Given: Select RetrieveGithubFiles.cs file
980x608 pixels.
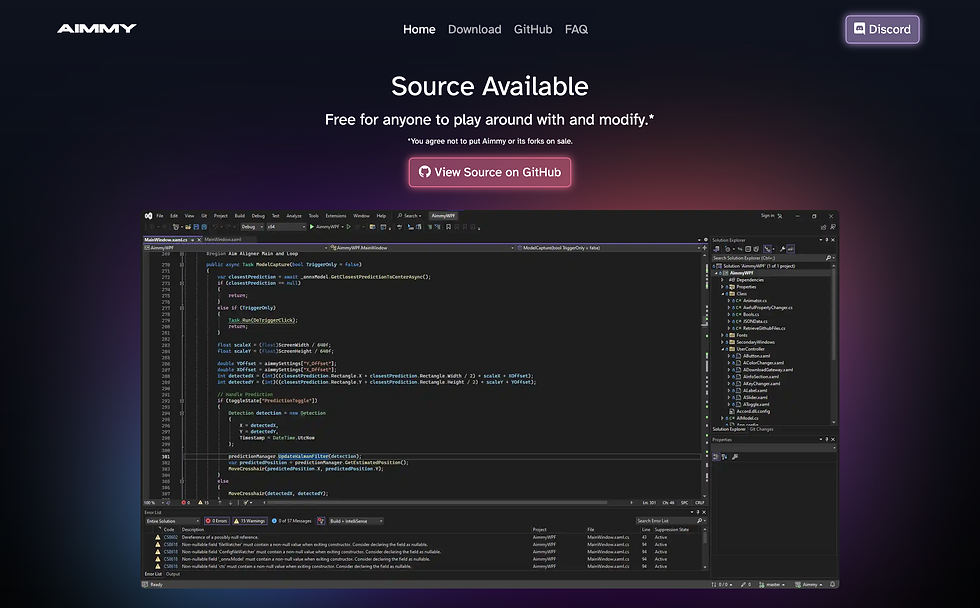Looking at the screenshot, I should tap(764, 328).
